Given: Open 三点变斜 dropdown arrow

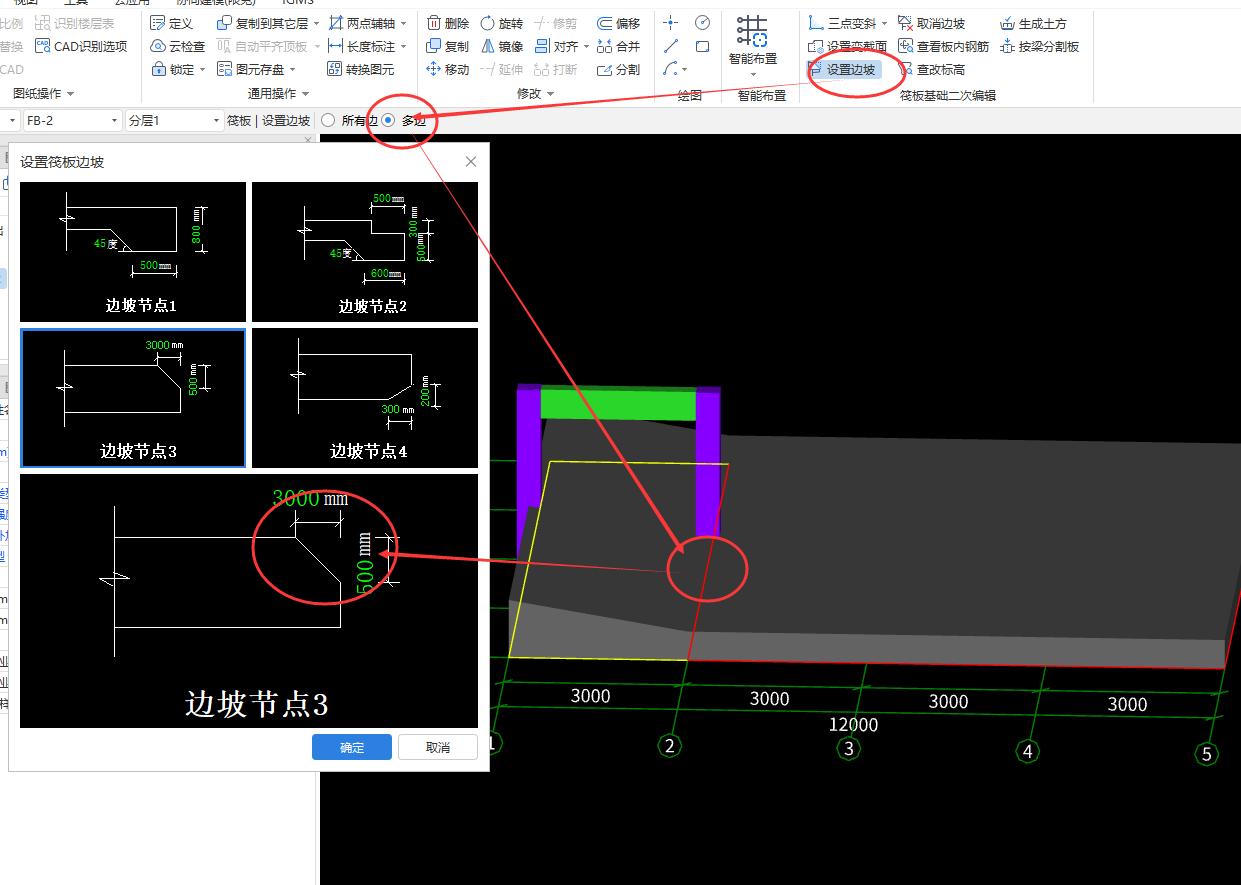Looking at the screenshot, I should (885, 23).
